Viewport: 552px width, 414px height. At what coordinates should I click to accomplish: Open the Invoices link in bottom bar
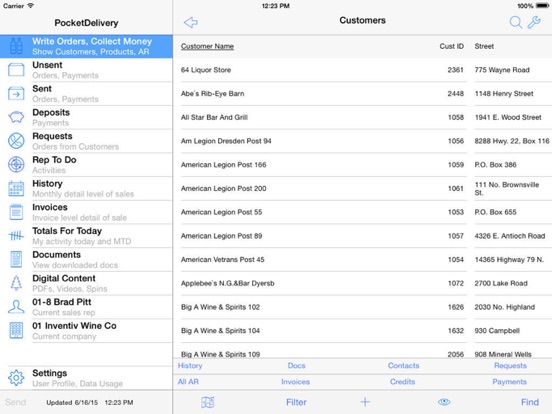[x=295, y=382]
